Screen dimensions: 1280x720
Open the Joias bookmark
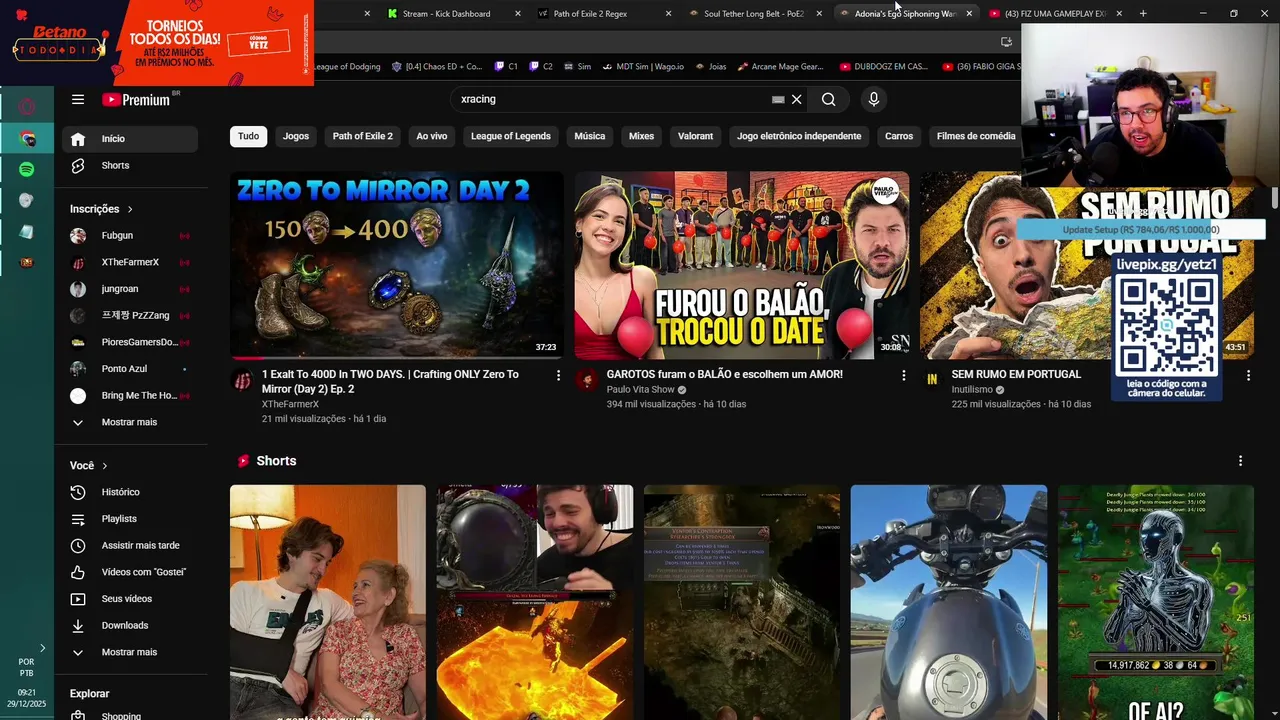pyautogui.click(x=709, y=67)
